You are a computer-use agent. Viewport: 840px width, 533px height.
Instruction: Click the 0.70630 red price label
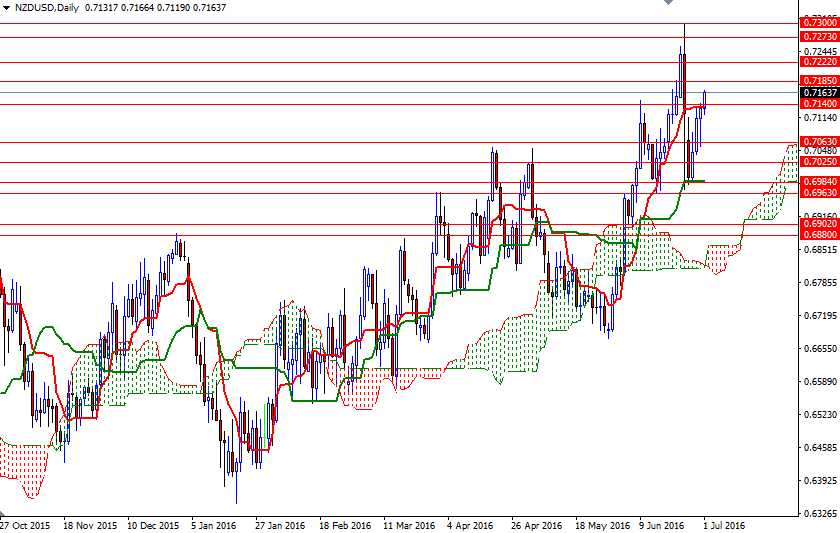(819, 142)
